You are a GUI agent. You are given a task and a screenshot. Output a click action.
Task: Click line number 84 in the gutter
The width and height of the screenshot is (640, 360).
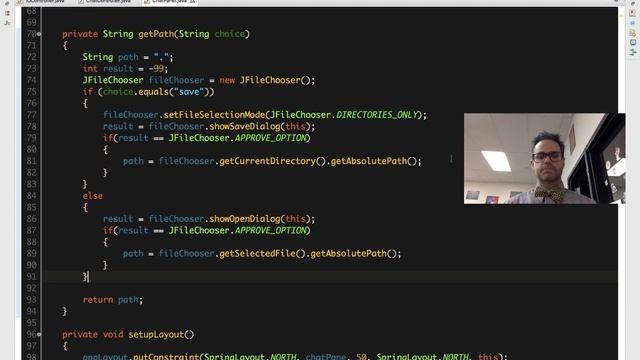(x=31, y=196)
